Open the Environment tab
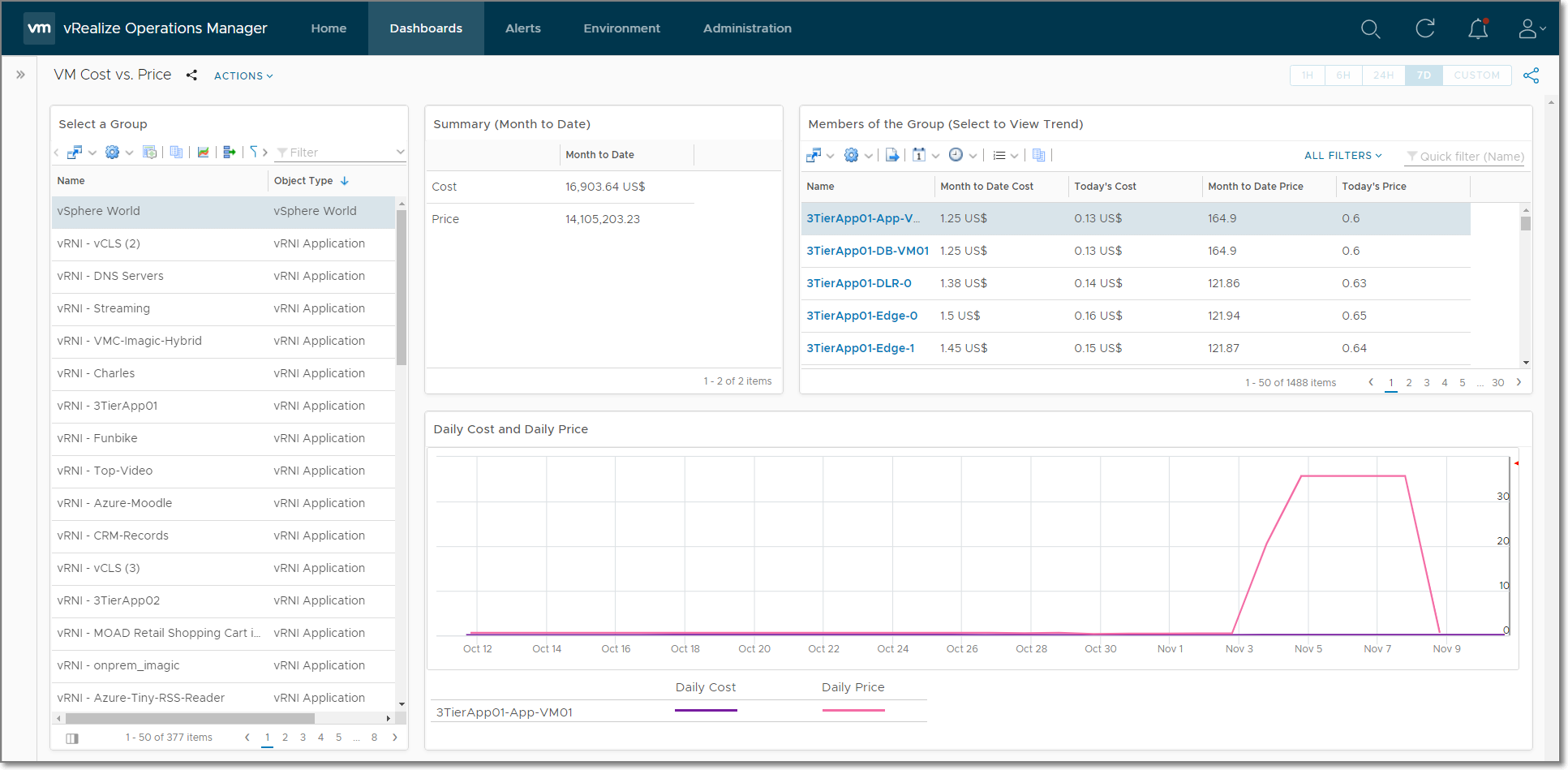1568x770 pixels. click(x=621, y=28)
